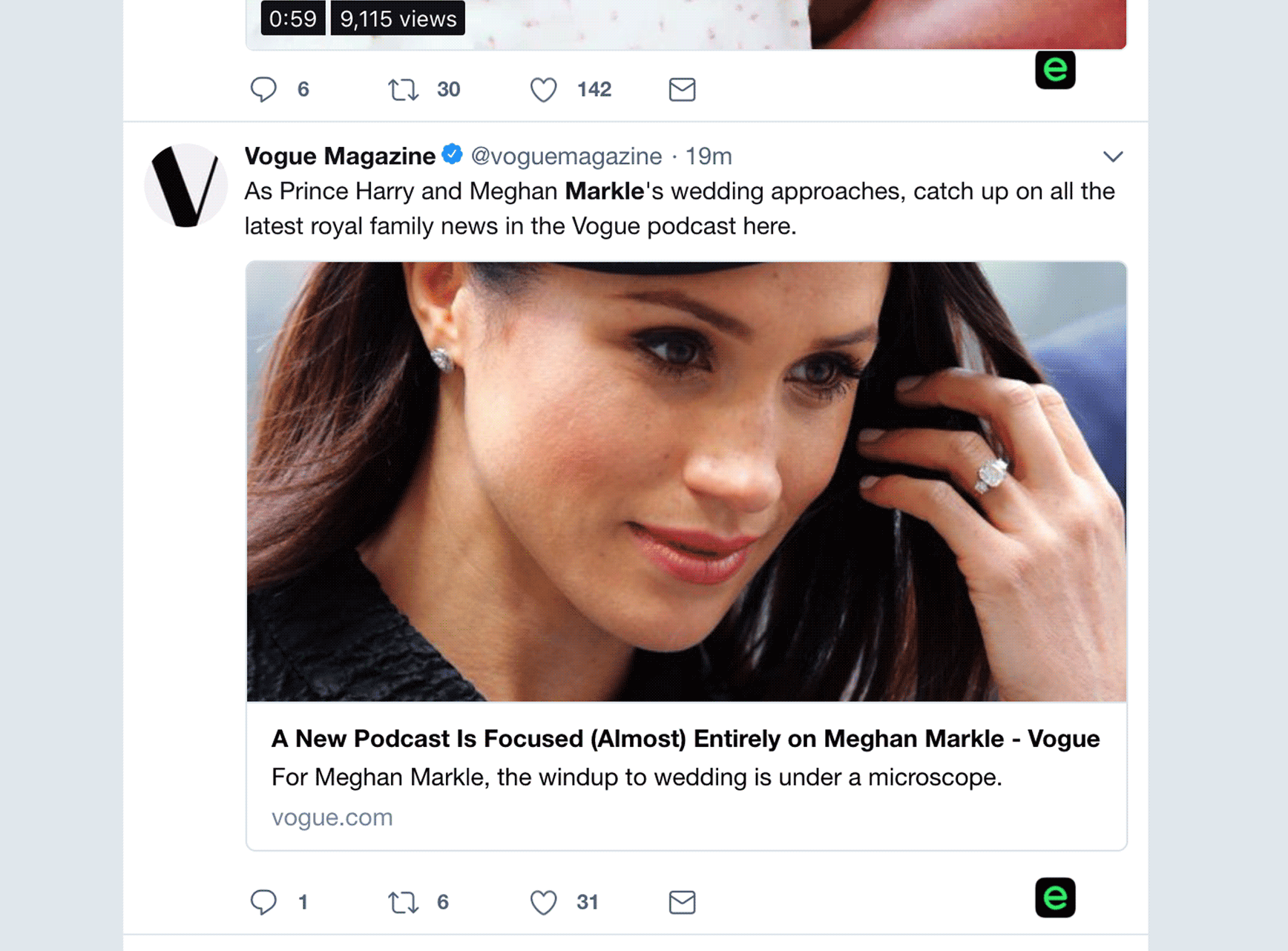Like the video tweet with 142 likes
Viewport: 1288px width, 951px height.
pos(543,90)
